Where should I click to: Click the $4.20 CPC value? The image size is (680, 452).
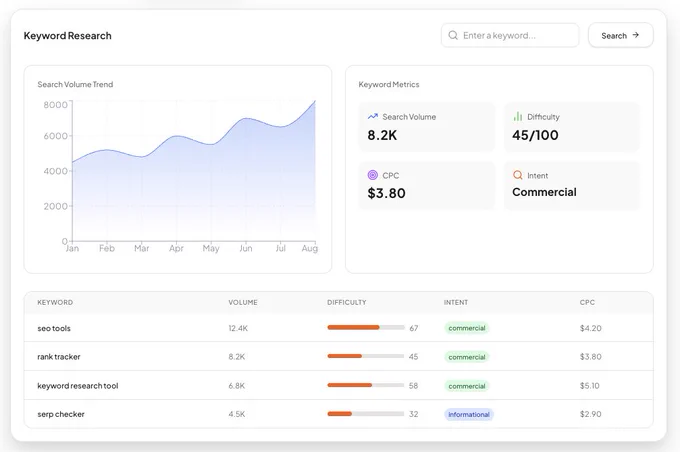[x=591, y=328]
